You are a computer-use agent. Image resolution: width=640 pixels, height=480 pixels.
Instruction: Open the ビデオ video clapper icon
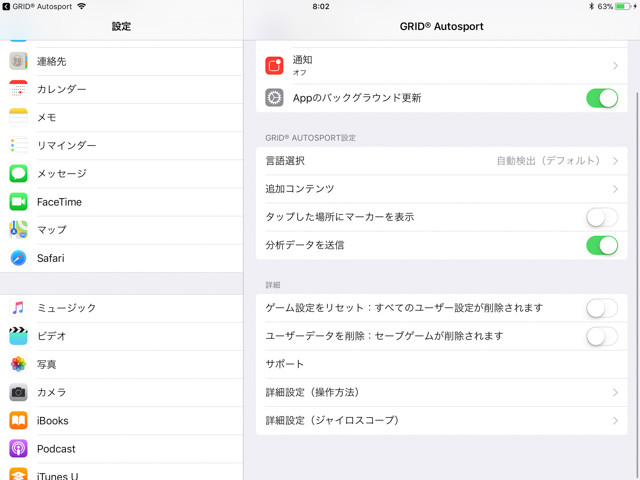(x=18, y=336)
